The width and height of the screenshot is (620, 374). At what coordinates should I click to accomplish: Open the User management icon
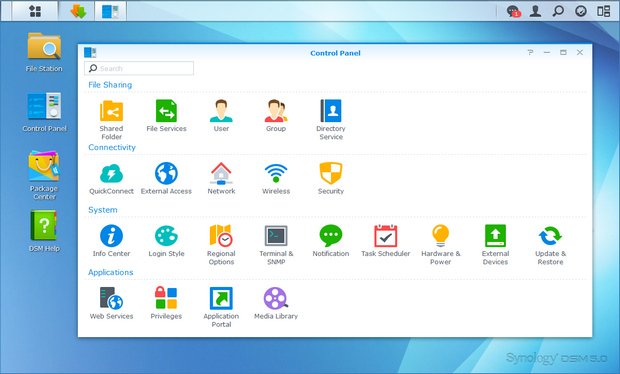tap(221, 115)
